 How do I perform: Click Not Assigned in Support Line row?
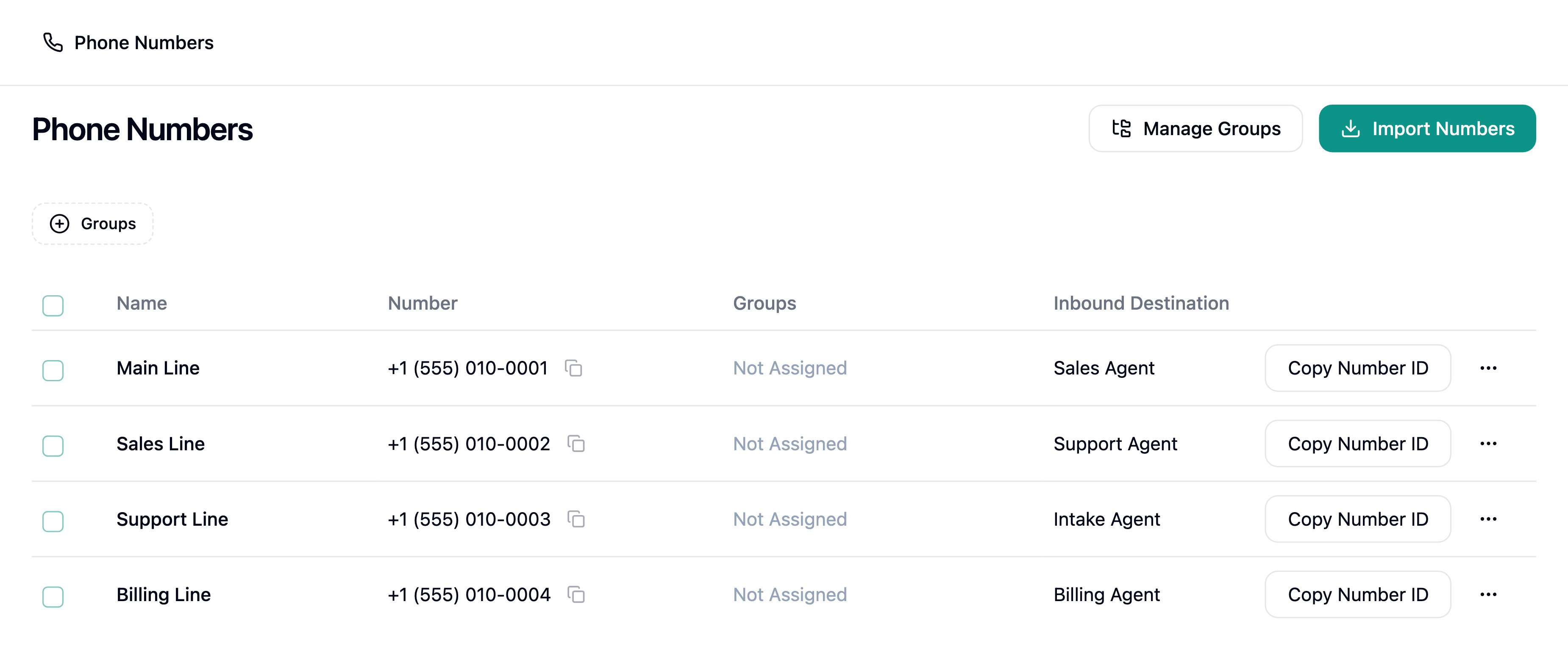point(790,519)
